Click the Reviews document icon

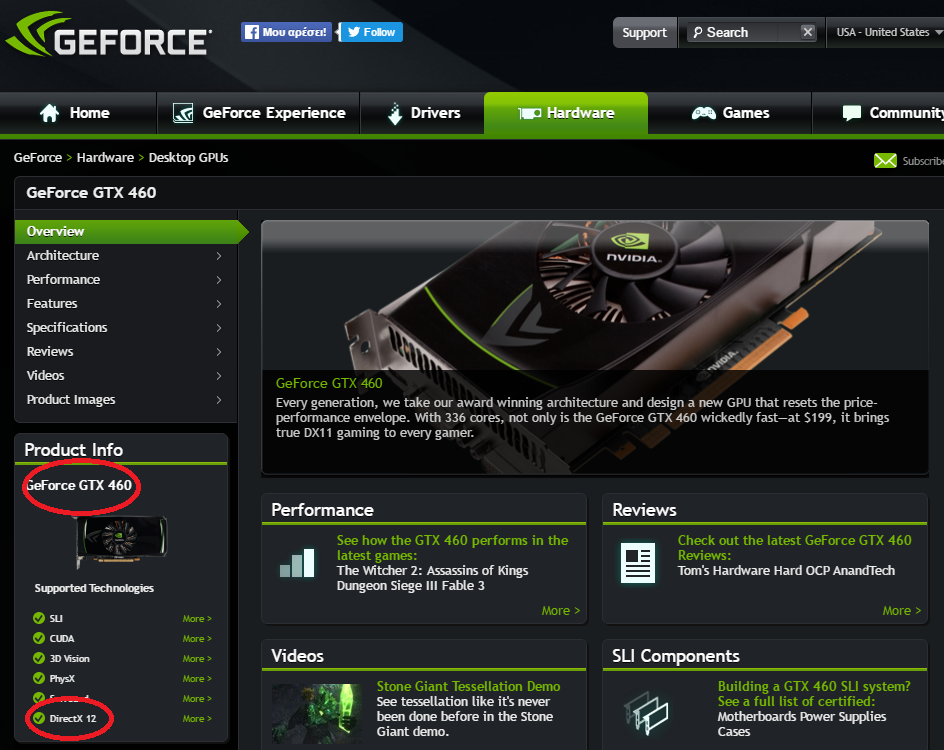[x=638, y=563]
